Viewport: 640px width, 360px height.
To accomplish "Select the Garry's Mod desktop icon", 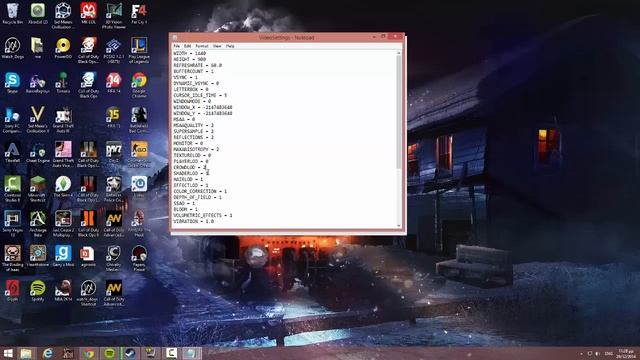I will point(63,257).
